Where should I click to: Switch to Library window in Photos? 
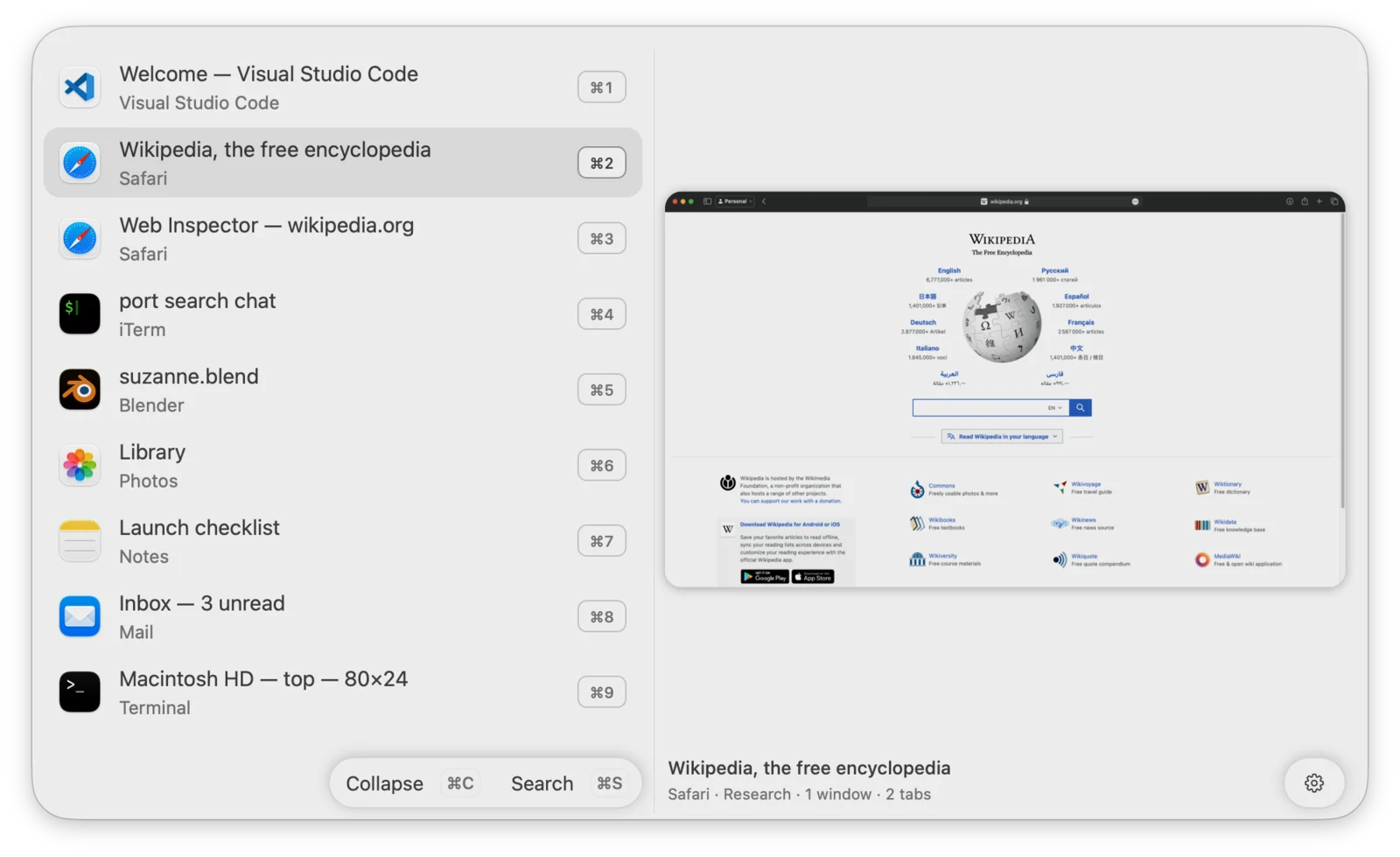pos(342,465)
